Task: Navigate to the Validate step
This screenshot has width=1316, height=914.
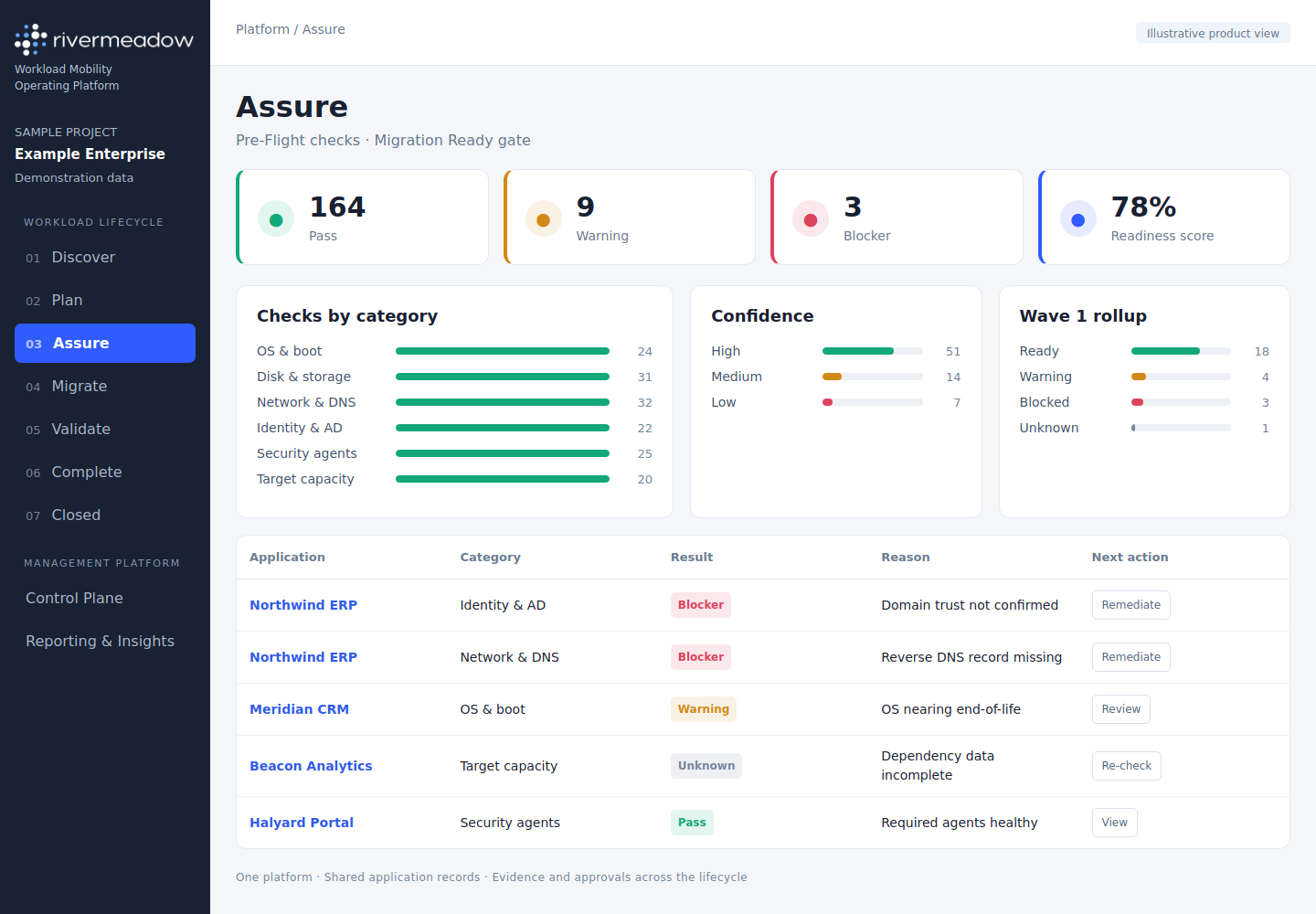Action: (x=105, y=430)
